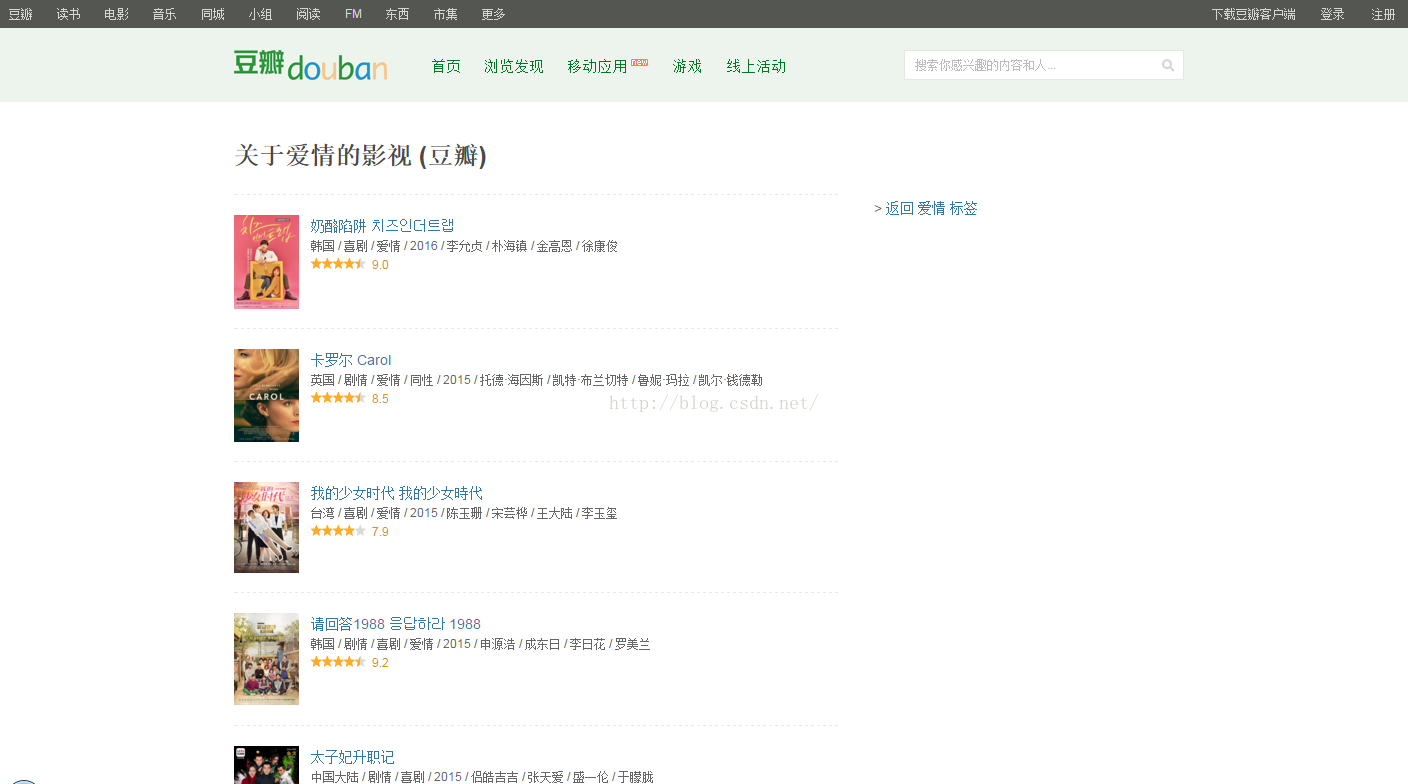Click the star rating for 卡罗尔 Carol
The width and height of the screenshot is (1408, 784).
(338, 398)
